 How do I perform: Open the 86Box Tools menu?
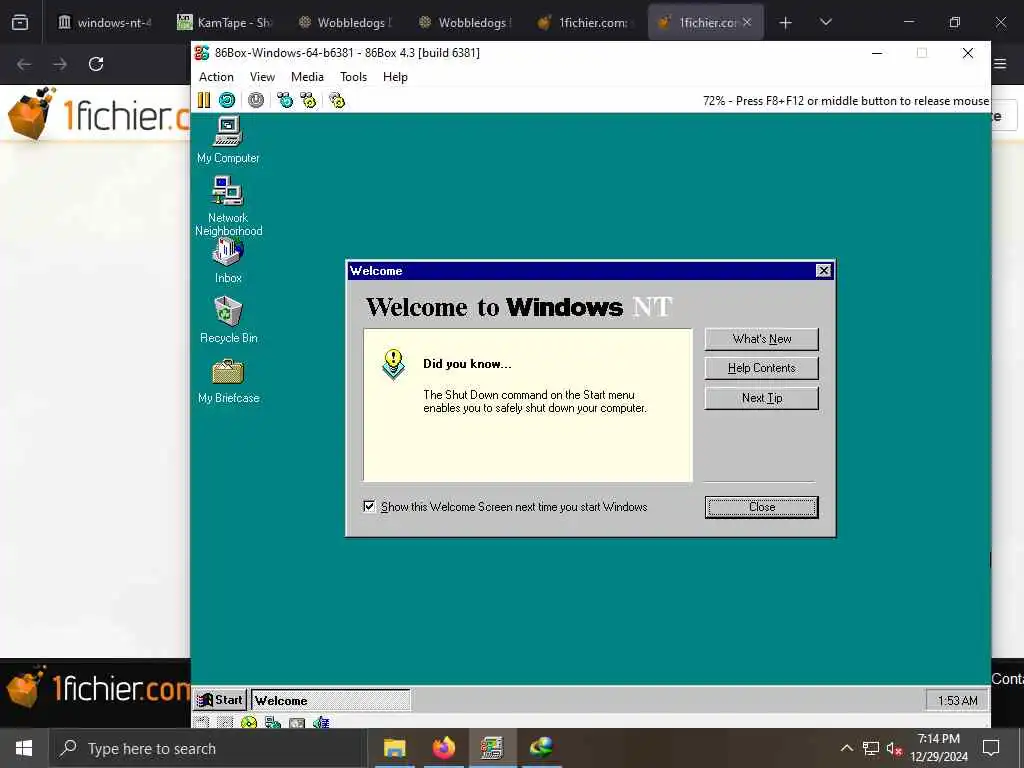point(353,76)
